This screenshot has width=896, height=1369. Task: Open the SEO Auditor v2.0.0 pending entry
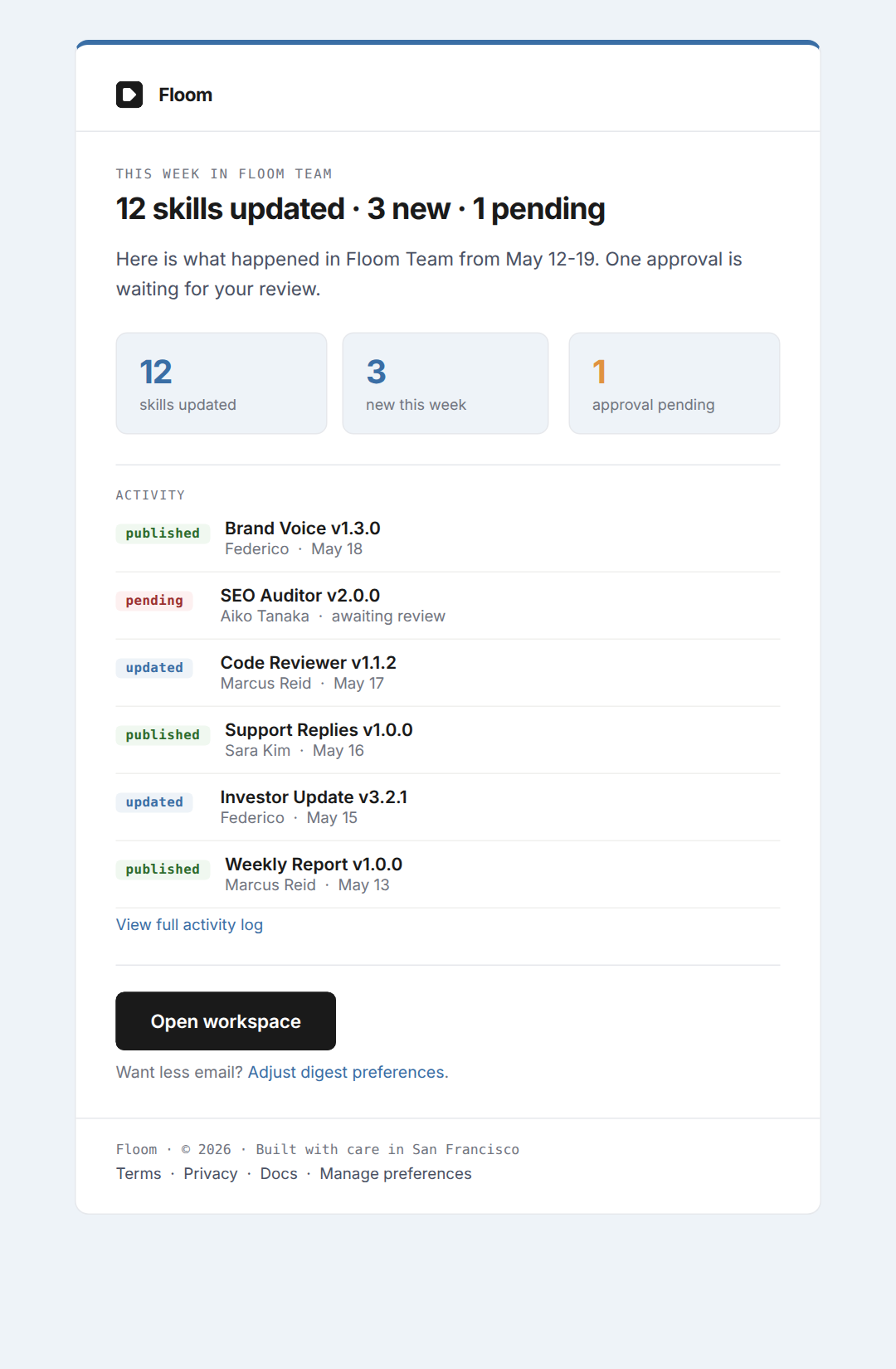pyautogui.click(x=448, y=606)
